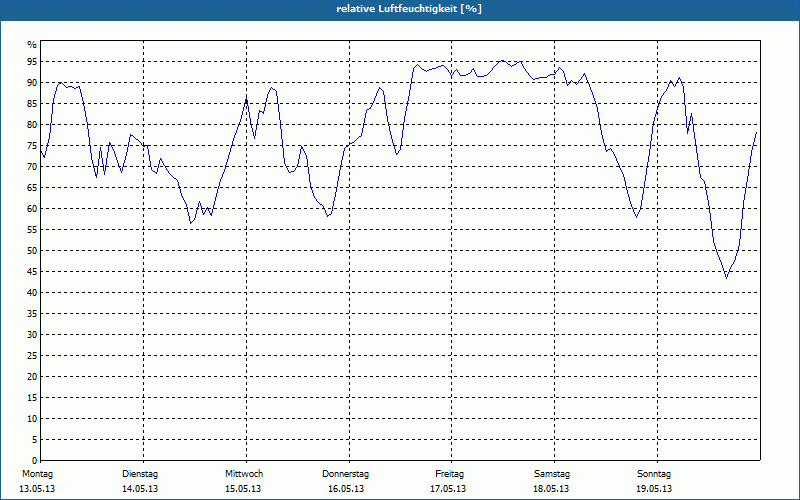This screenshot has height=500, width=800.
Task: Click the 5 y-axis value
Action: tap(34, 440)
